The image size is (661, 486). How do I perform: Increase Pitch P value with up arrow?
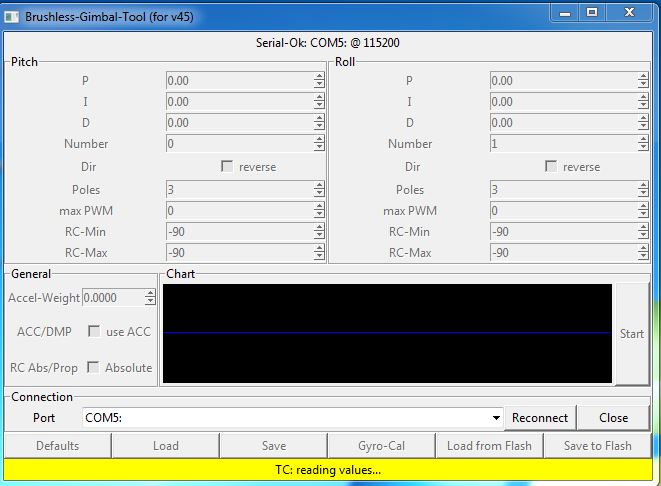point(319,76)
